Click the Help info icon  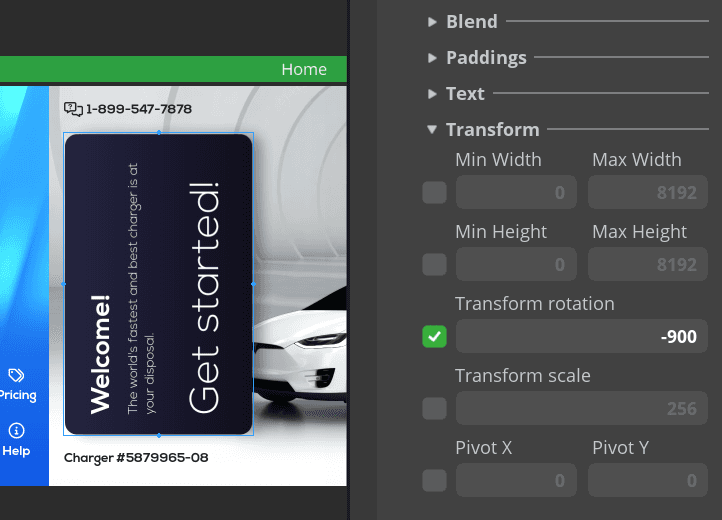click(x=16, y=431)
